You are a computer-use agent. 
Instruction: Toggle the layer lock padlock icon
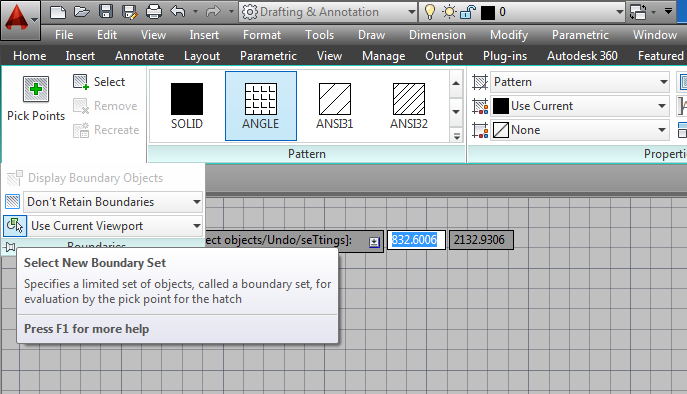[x=468, y=12]
